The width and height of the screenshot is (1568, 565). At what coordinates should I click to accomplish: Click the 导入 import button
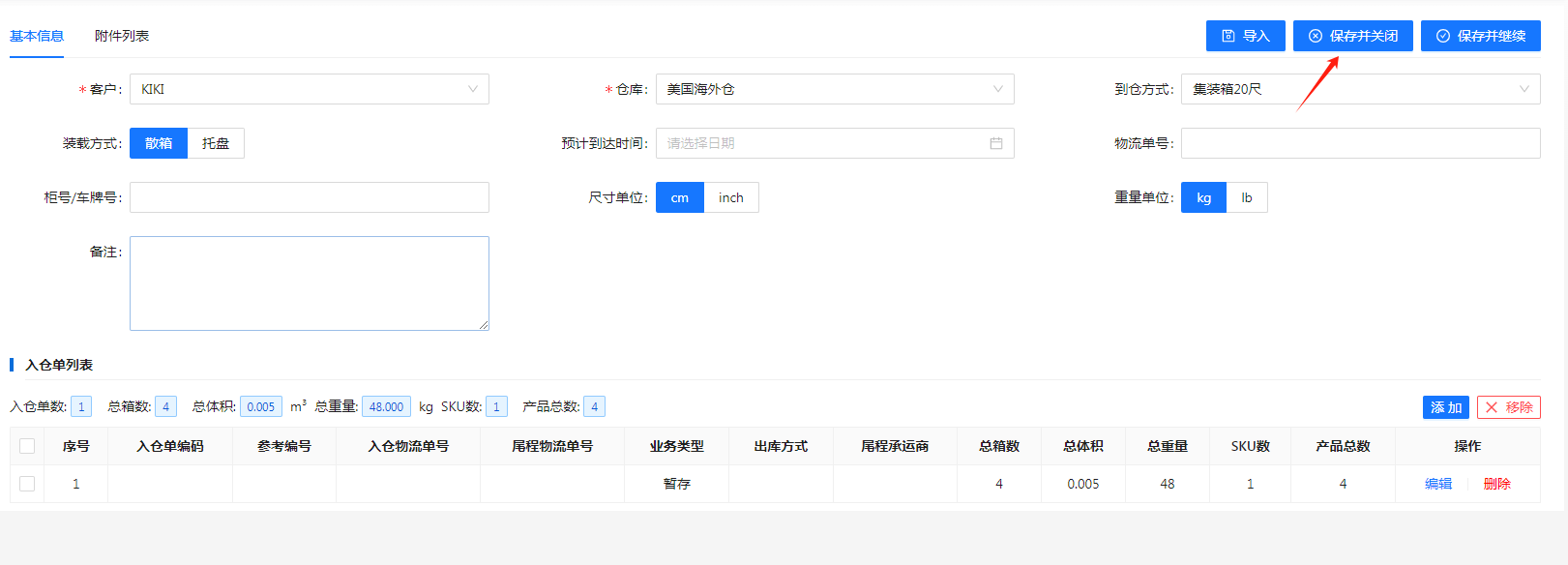coord(1245,36)
